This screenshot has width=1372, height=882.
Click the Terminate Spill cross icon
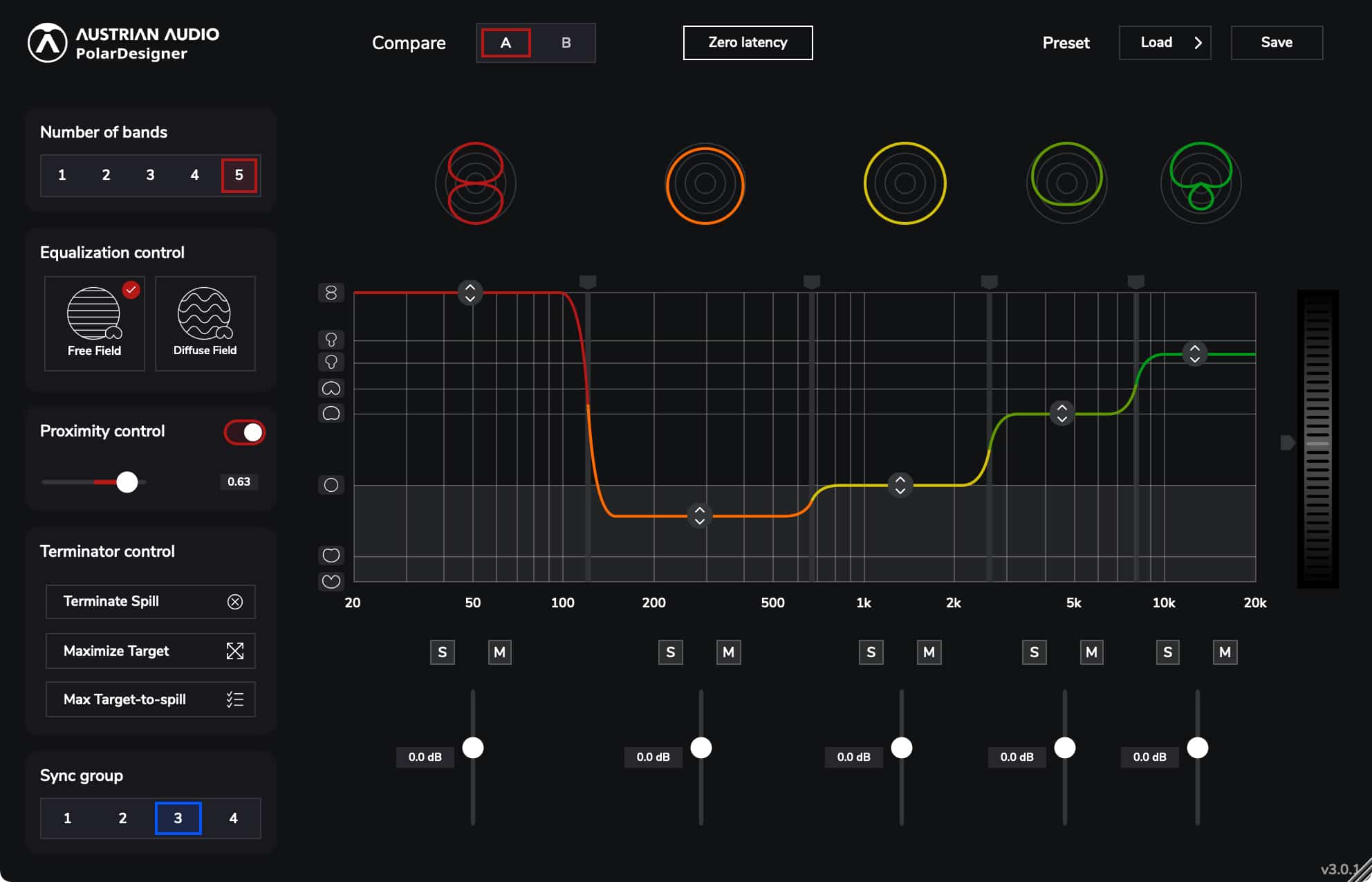point(235,602)
